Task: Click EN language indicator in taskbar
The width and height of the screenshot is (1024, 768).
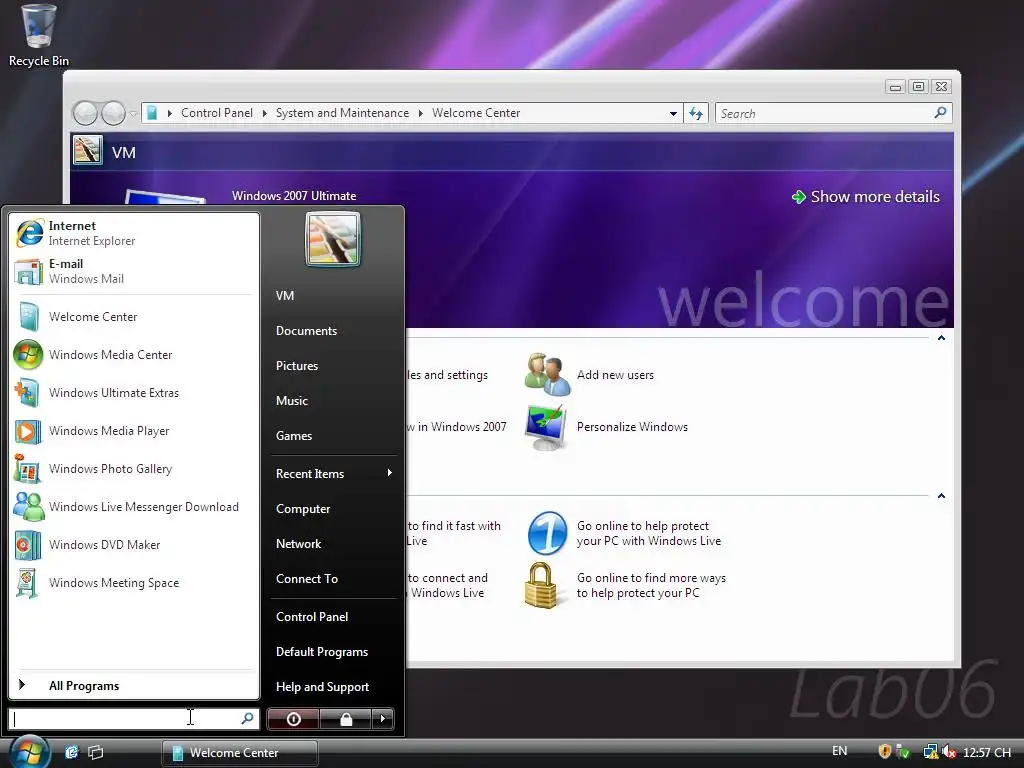Action: pos(840,751)
